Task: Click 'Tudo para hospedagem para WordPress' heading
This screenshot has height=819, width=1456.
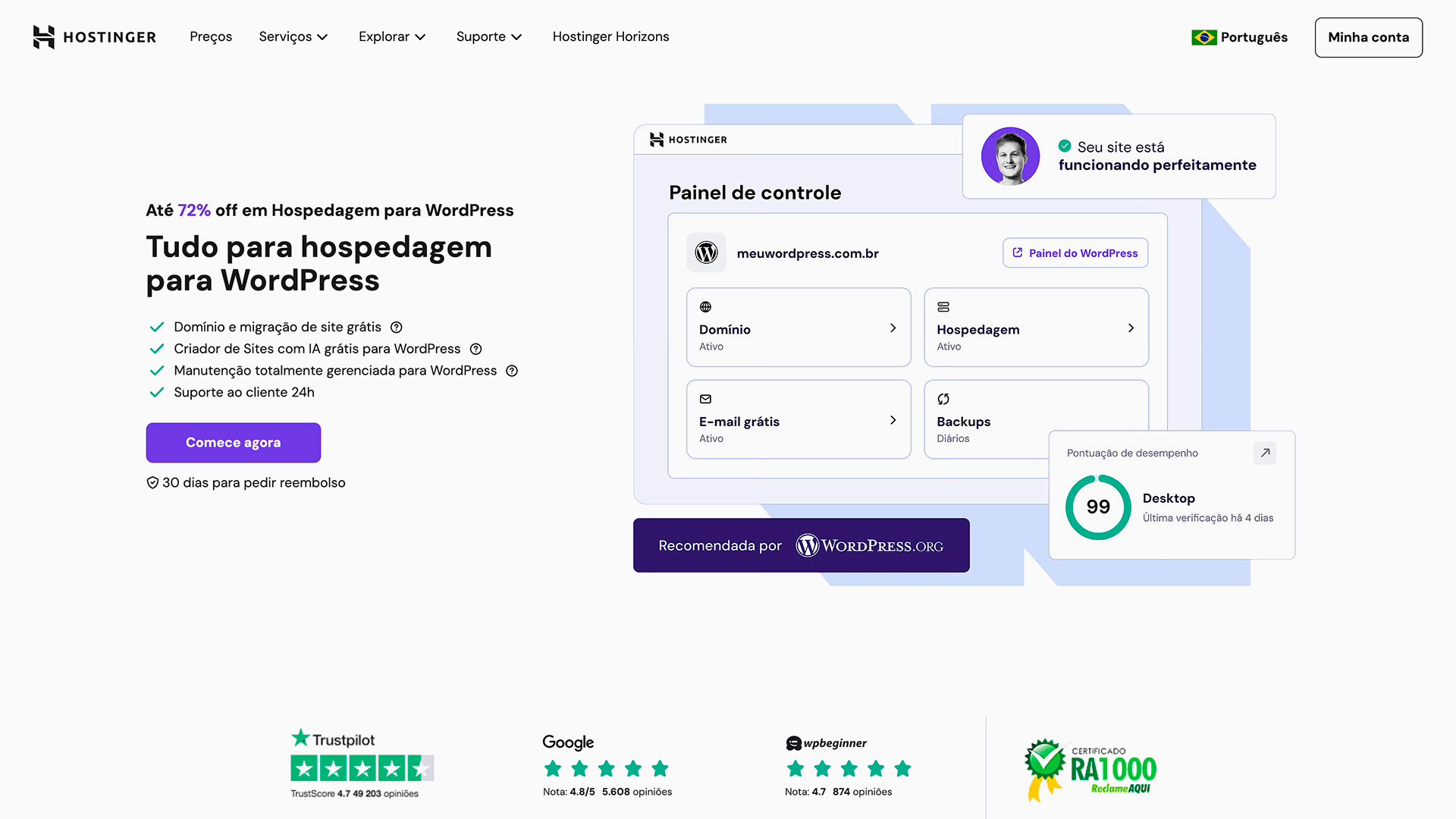Action: click(x=318, y=263)
